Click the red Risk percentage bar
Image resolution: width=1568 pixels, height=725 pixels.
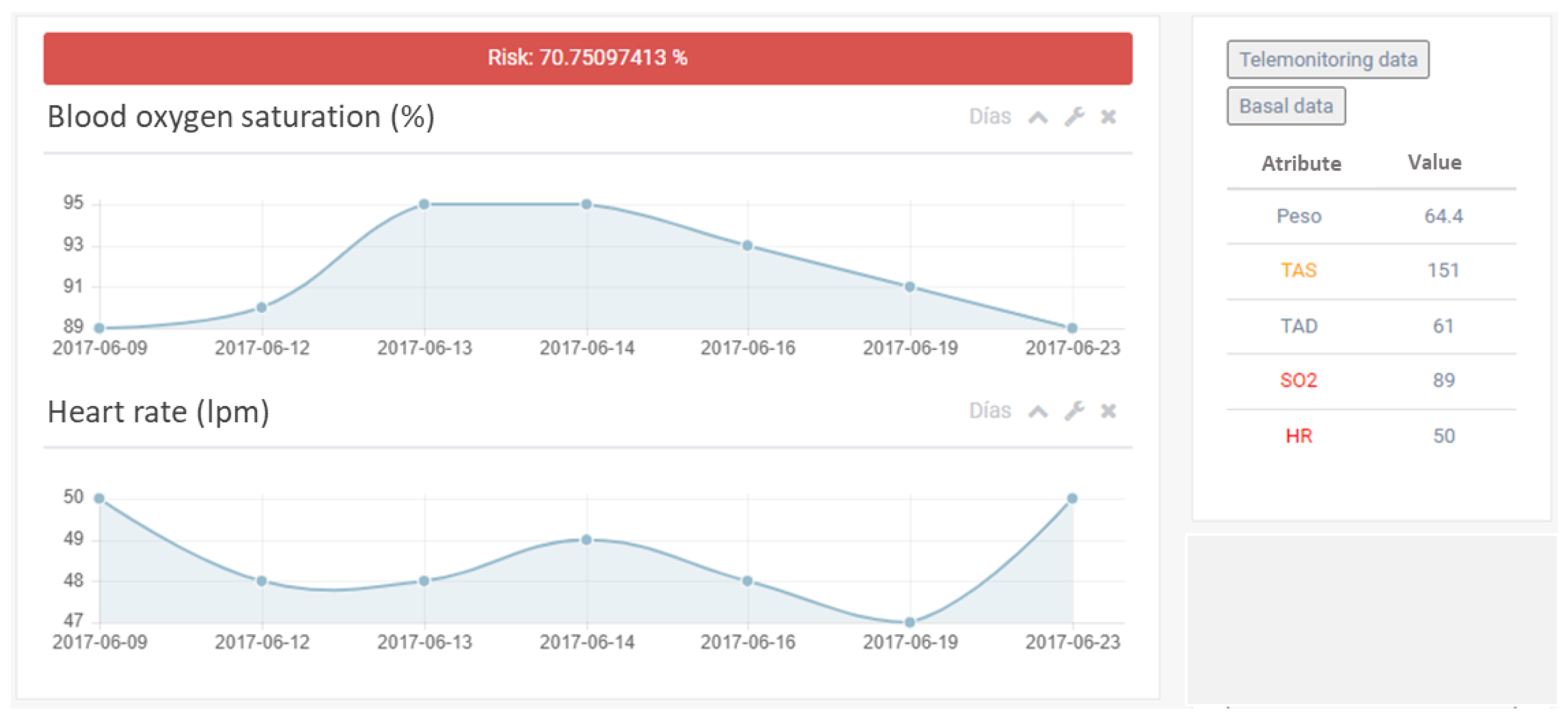(587, 58)
